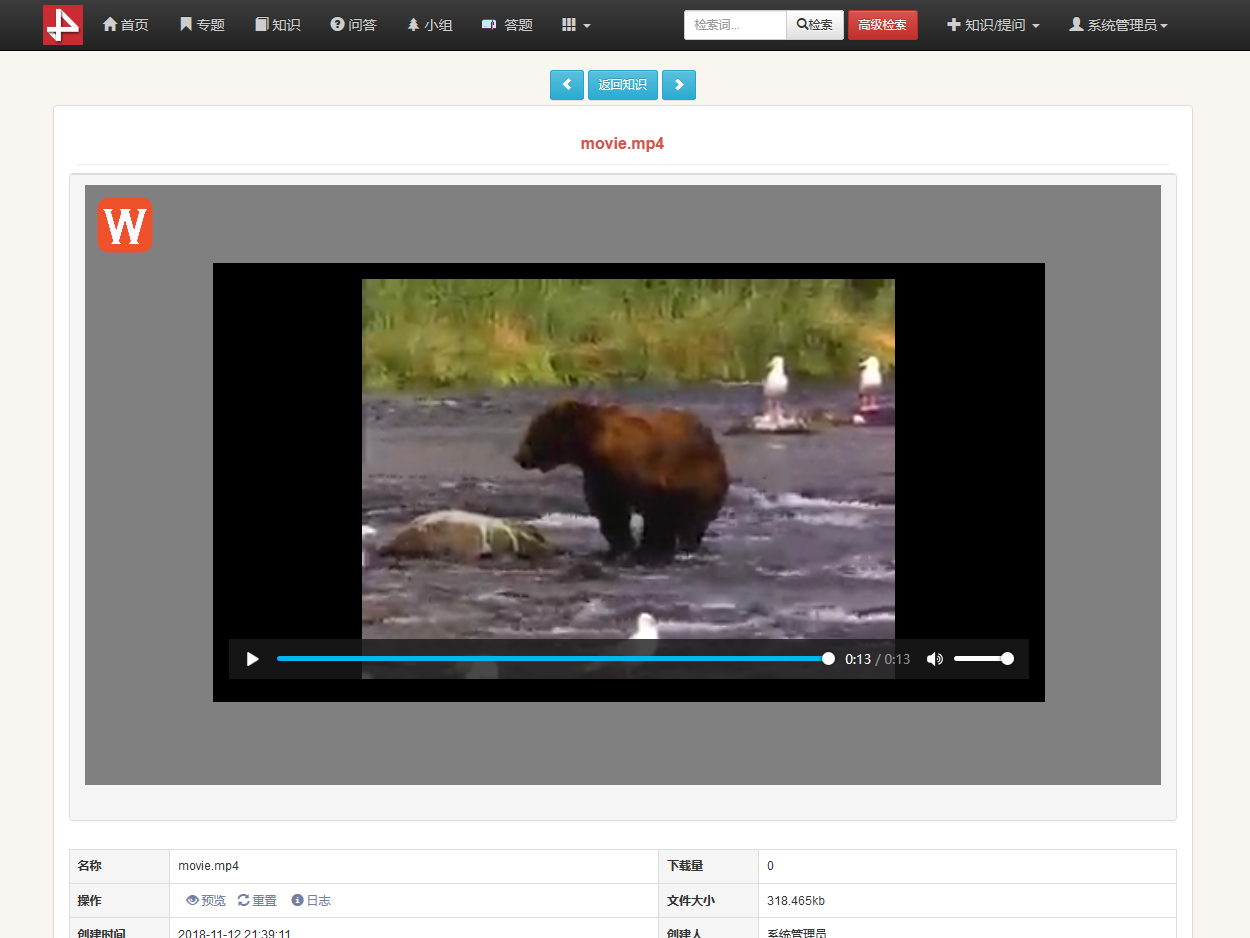
Task: Open 日志 log info link
Action: tap(311, 901)
